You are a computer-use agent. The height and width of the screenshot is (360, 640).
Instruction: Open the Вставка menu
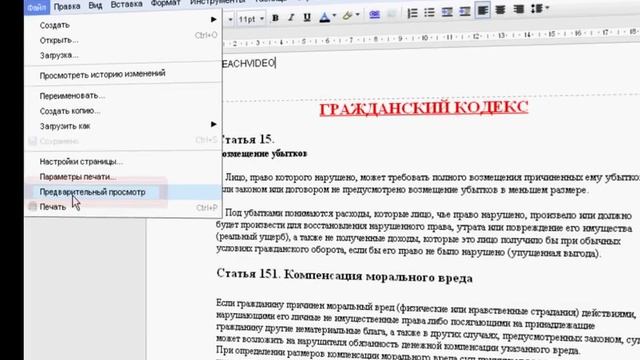point(126,4)
